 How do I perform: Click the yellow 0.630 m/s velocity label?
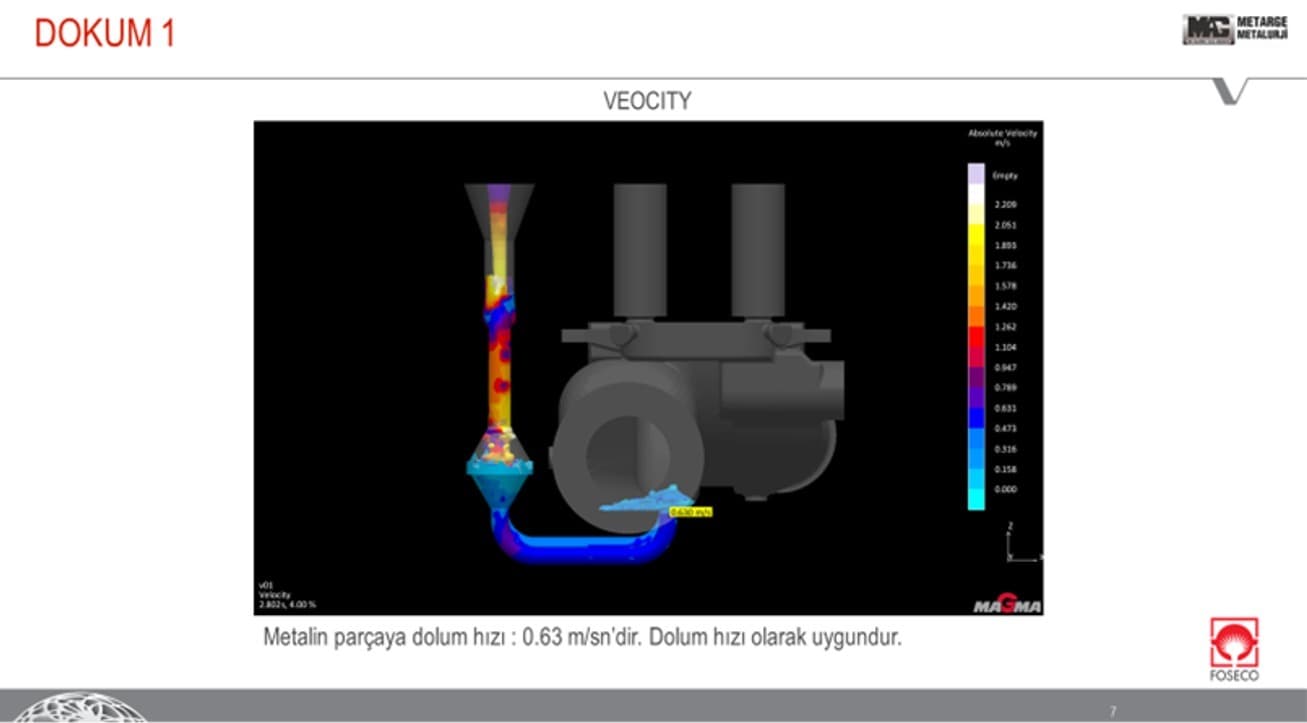[690, 512]
